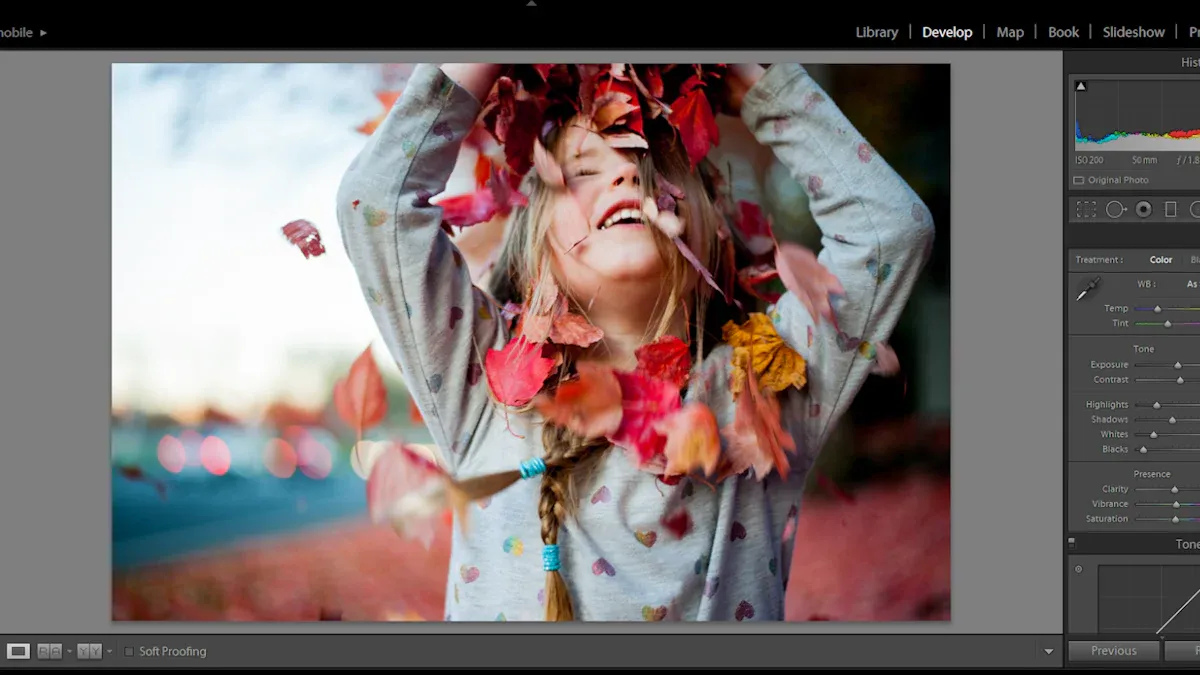This screenshot has width=1200, height=675.
Task: Open the Slideshow module
Action: pyautogui.click(x=1133, y=32)
